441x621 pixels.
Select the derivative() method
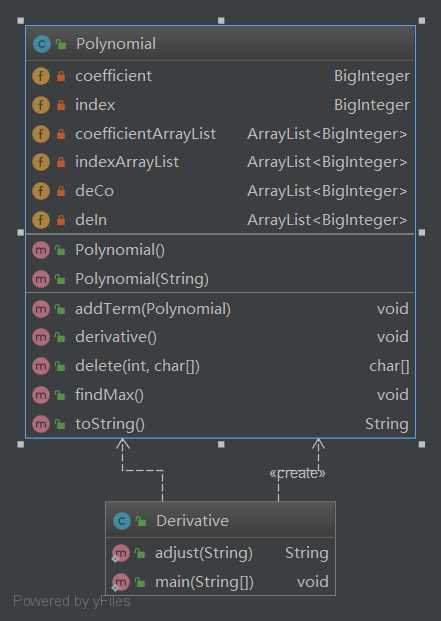(220, 337)
